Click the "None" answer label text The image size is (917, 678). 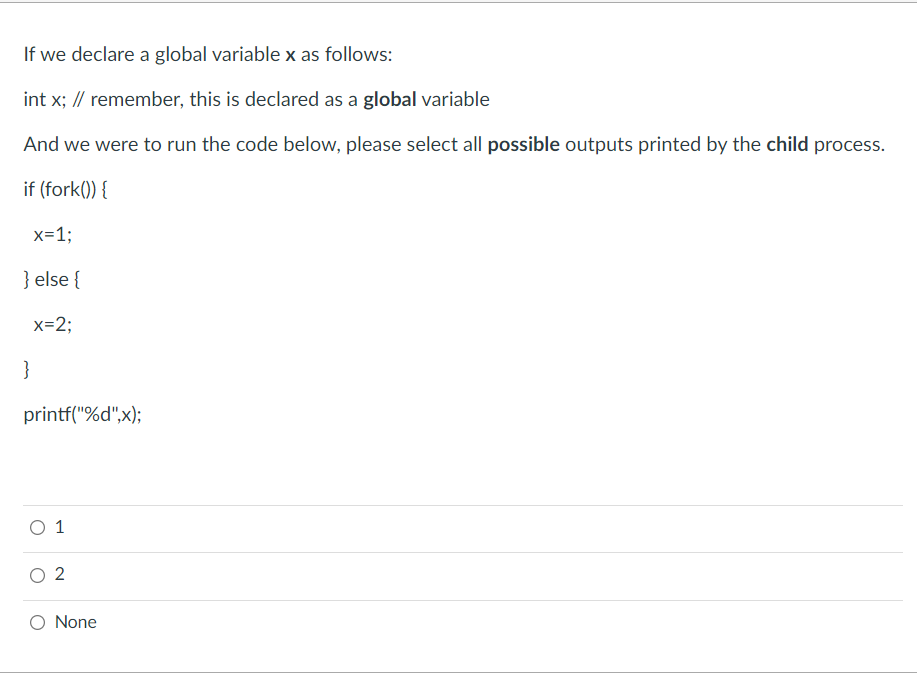pyautogui.click(x=76, y=622)
